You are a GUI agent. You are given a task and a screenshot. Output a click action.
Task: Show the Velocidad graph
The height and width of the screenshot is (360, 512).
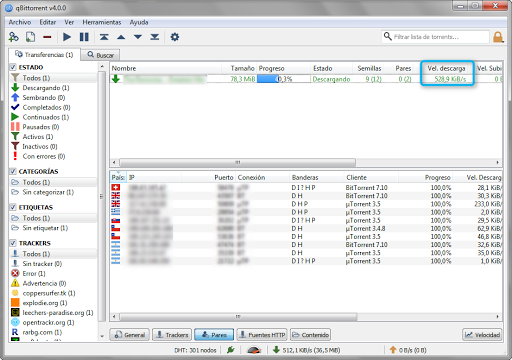(x=482, y=335)
